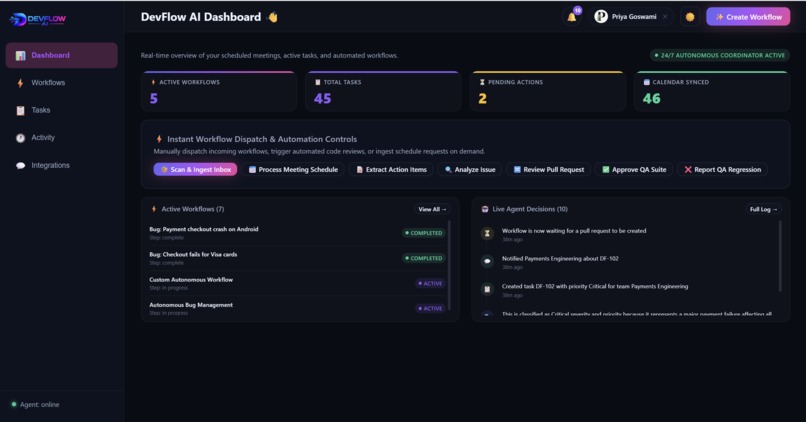The width and height of the screenshot is (806, 422).
Task: Click Approve QA Suite button
Action: [x=634, y=170]
